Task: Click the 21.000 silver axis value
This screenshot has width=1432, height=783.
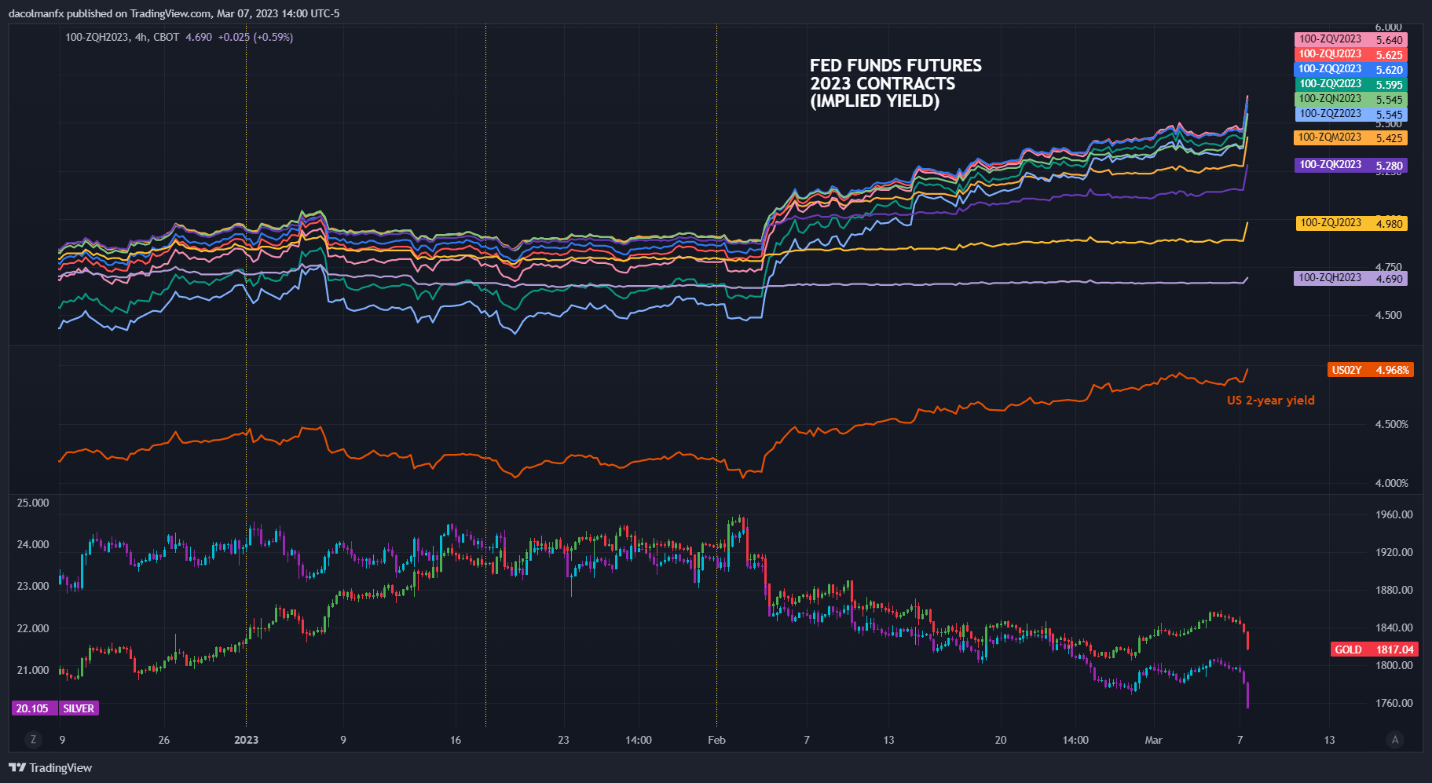Action: (x=33, y=670)
